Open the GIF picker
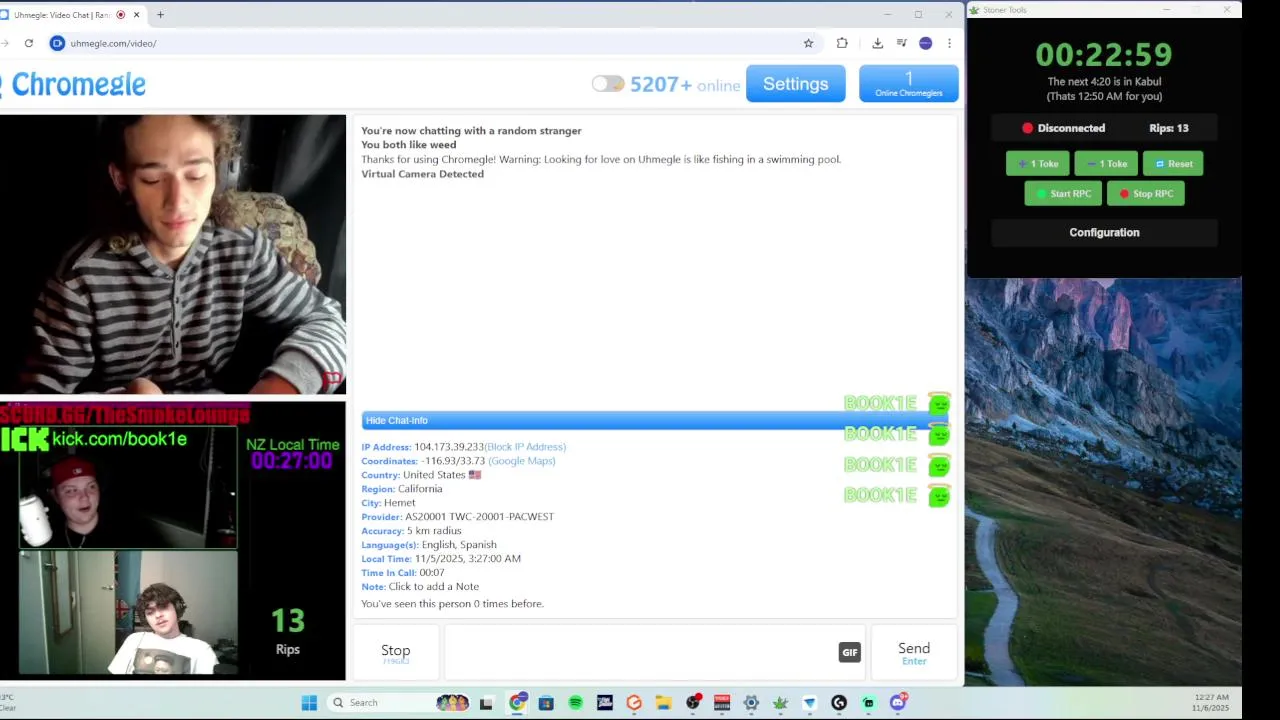Viewport: 1280px width, 720px height. click(x=849, y=652)
